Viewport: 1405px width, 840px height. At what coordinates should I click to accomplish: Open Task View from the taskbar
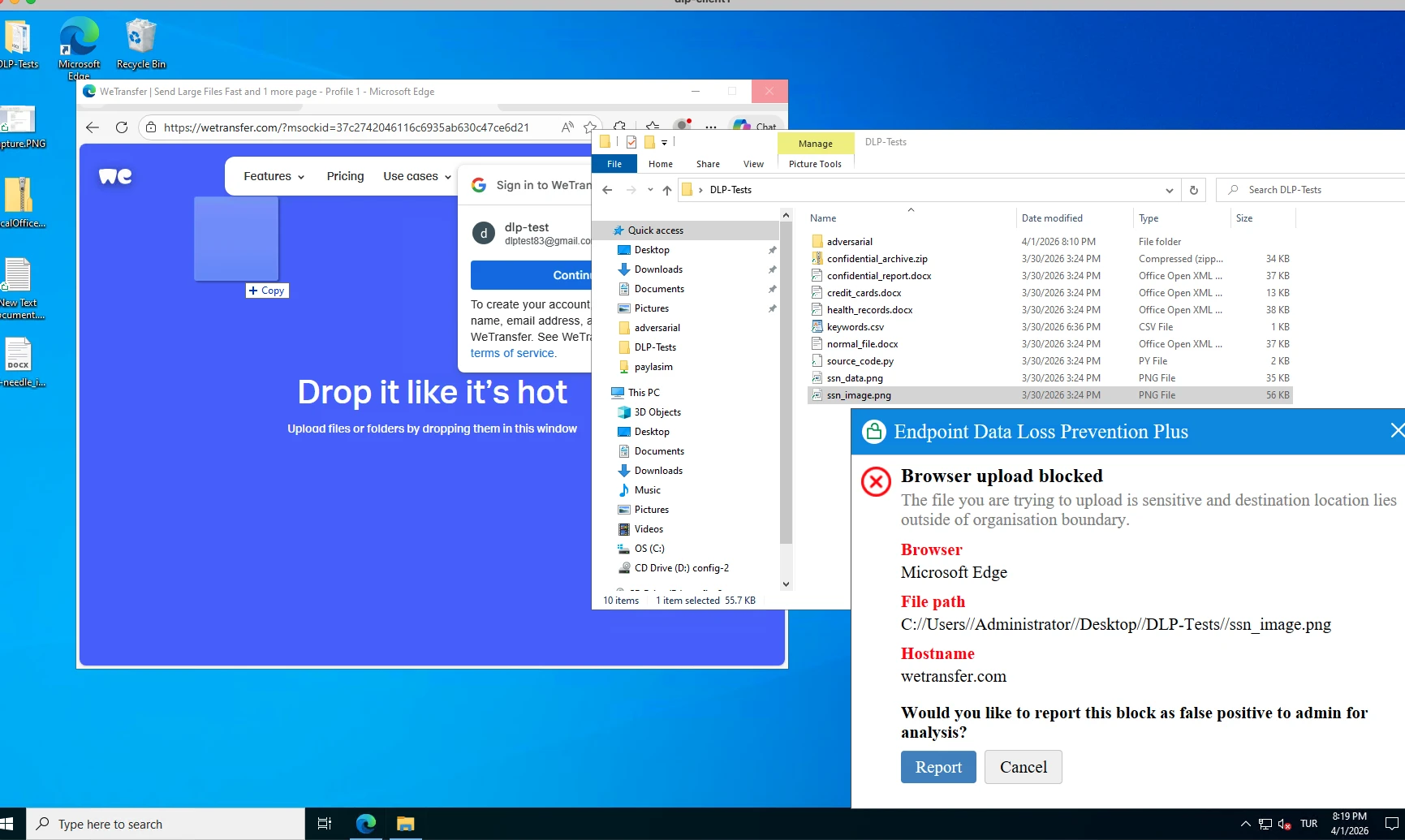(325, 824)
